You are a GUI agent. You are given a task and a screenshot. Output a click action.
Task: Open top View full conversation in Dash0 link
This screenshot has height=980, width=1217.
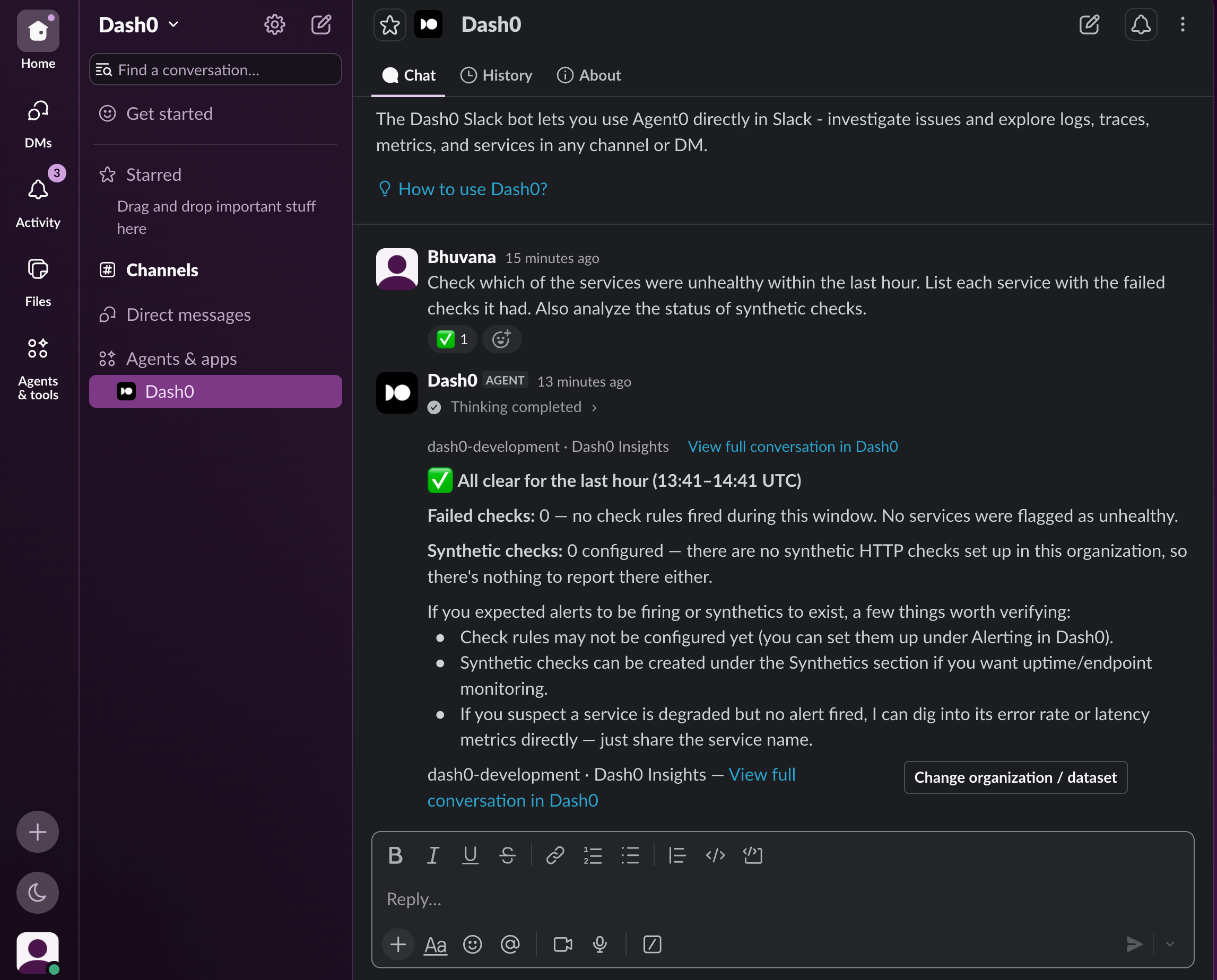pos(793,446)
